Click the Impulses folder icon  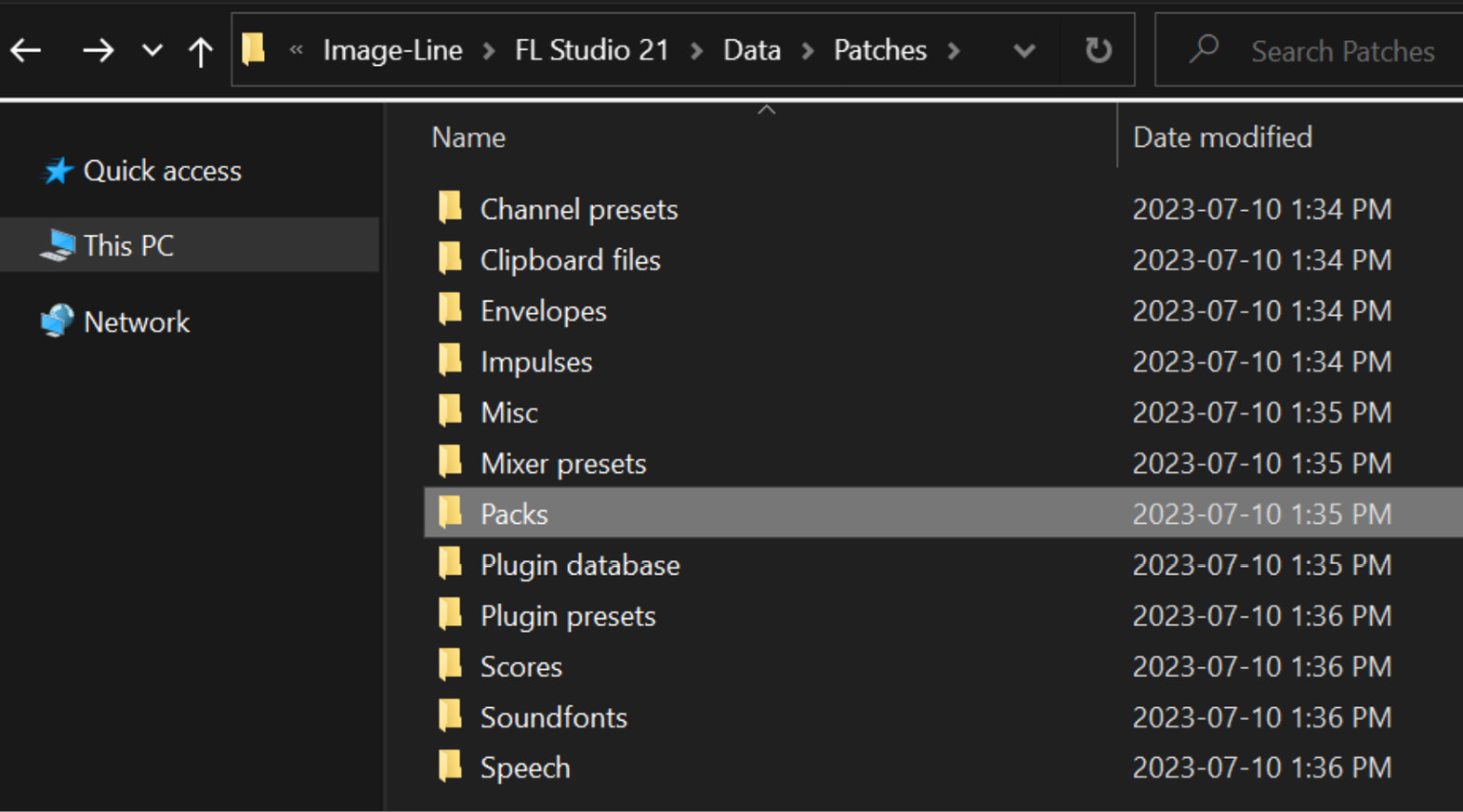[x=451, y=360]
